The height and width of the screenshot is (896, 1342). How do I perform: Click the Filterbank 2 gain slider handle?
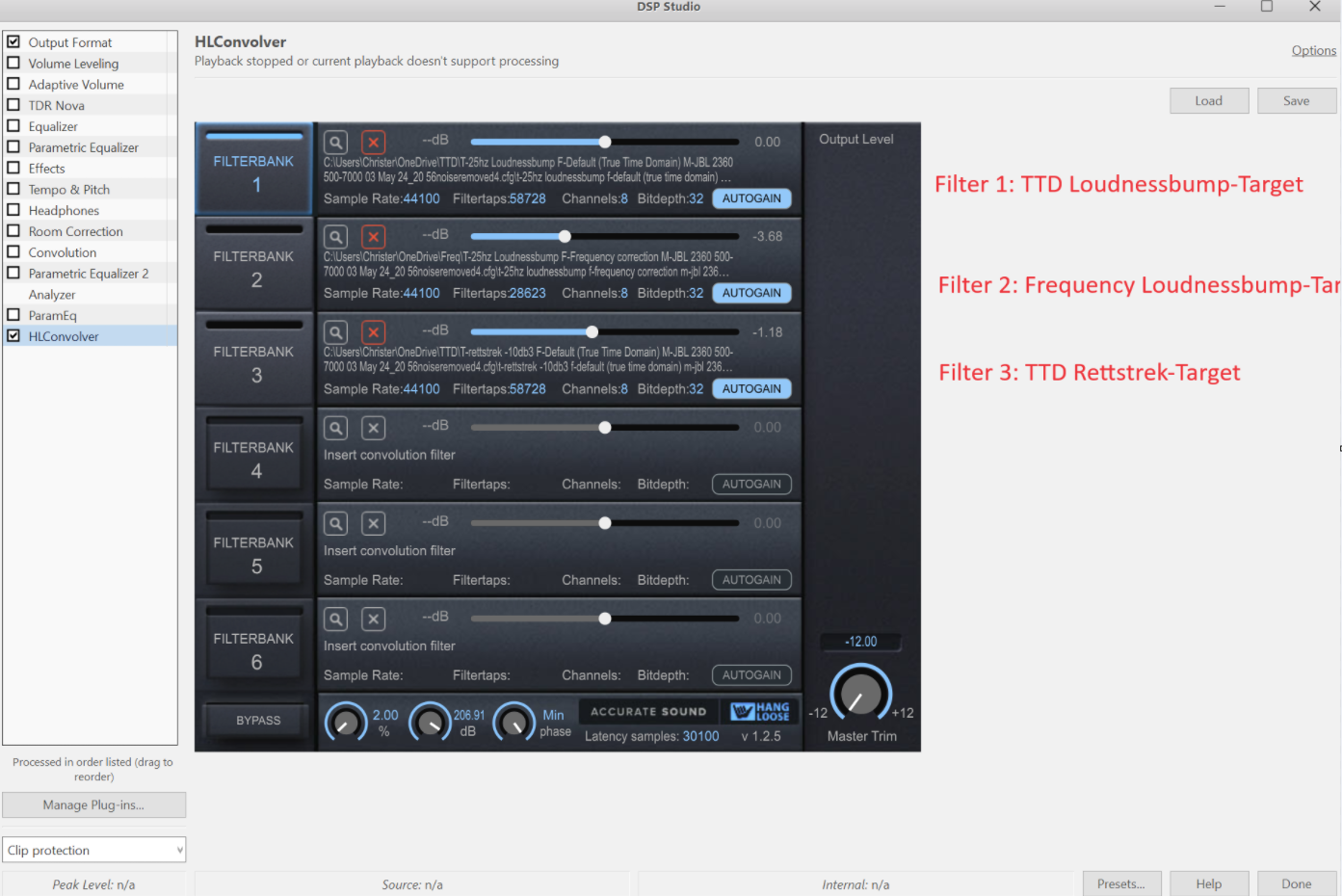click(565, 236)
